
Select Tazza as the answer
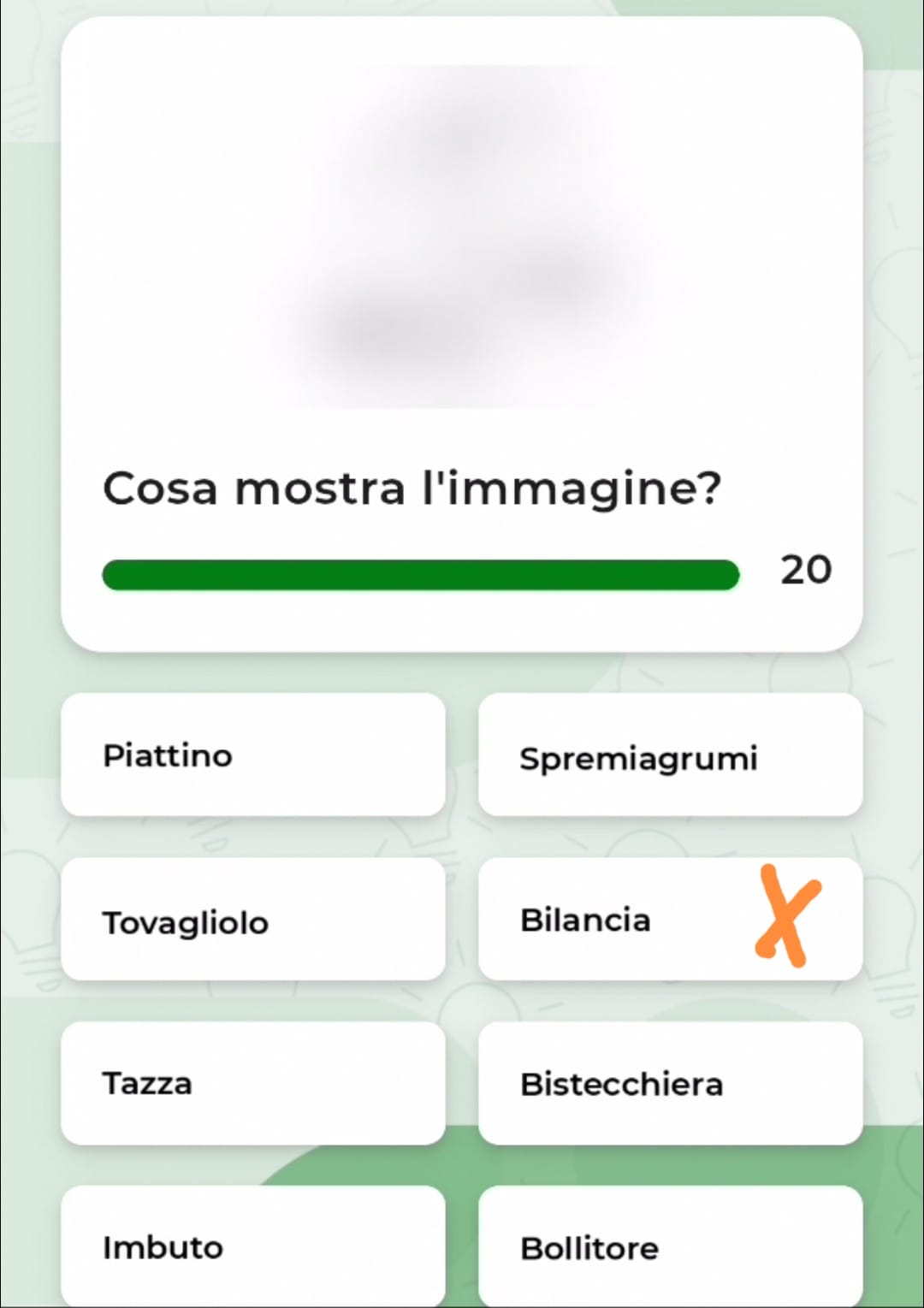click(252, 1083)
